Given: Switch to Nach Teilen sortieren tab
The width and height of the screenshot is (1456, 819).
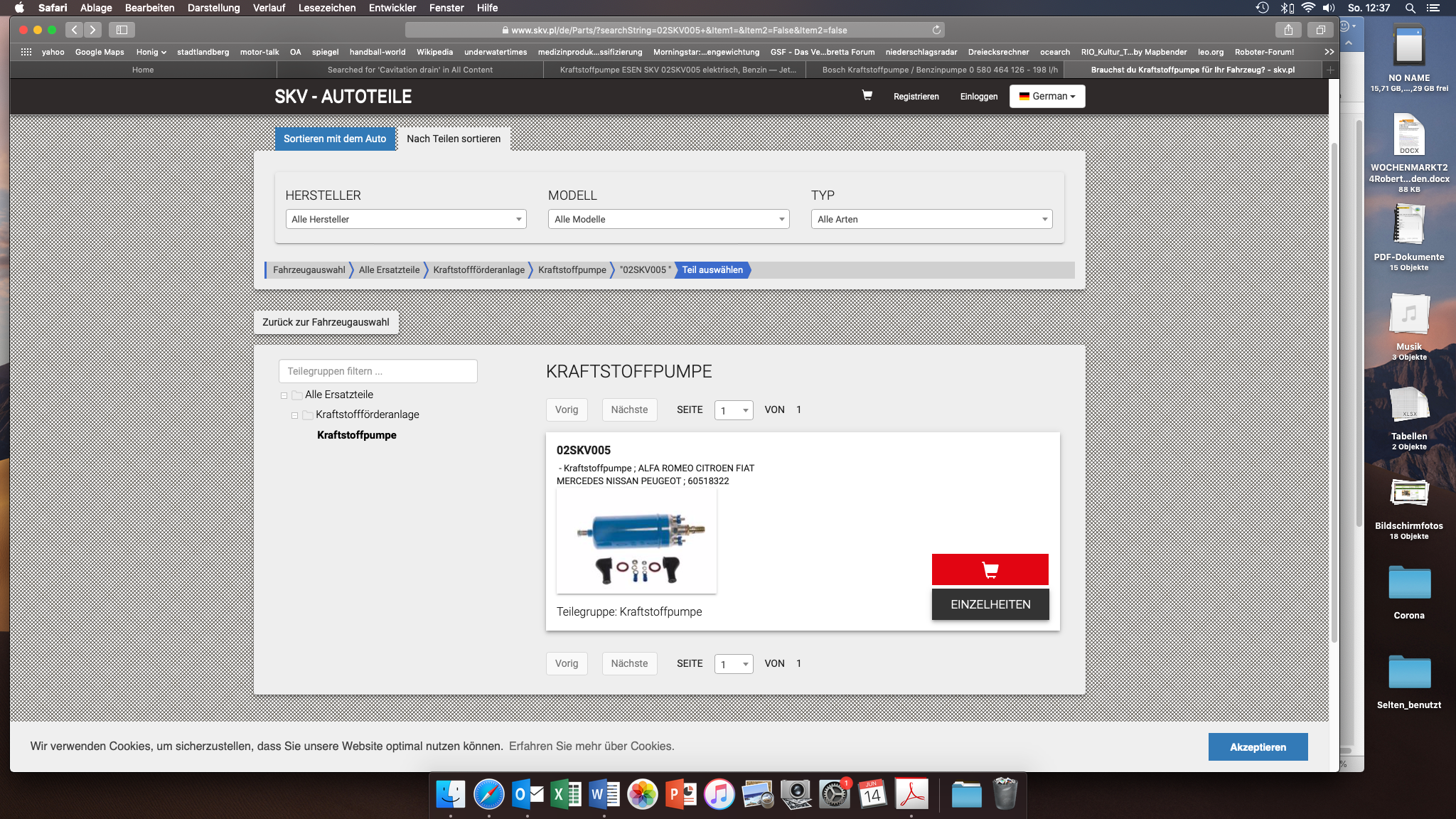Looking at the screenshot, I should tap(453, 139).
